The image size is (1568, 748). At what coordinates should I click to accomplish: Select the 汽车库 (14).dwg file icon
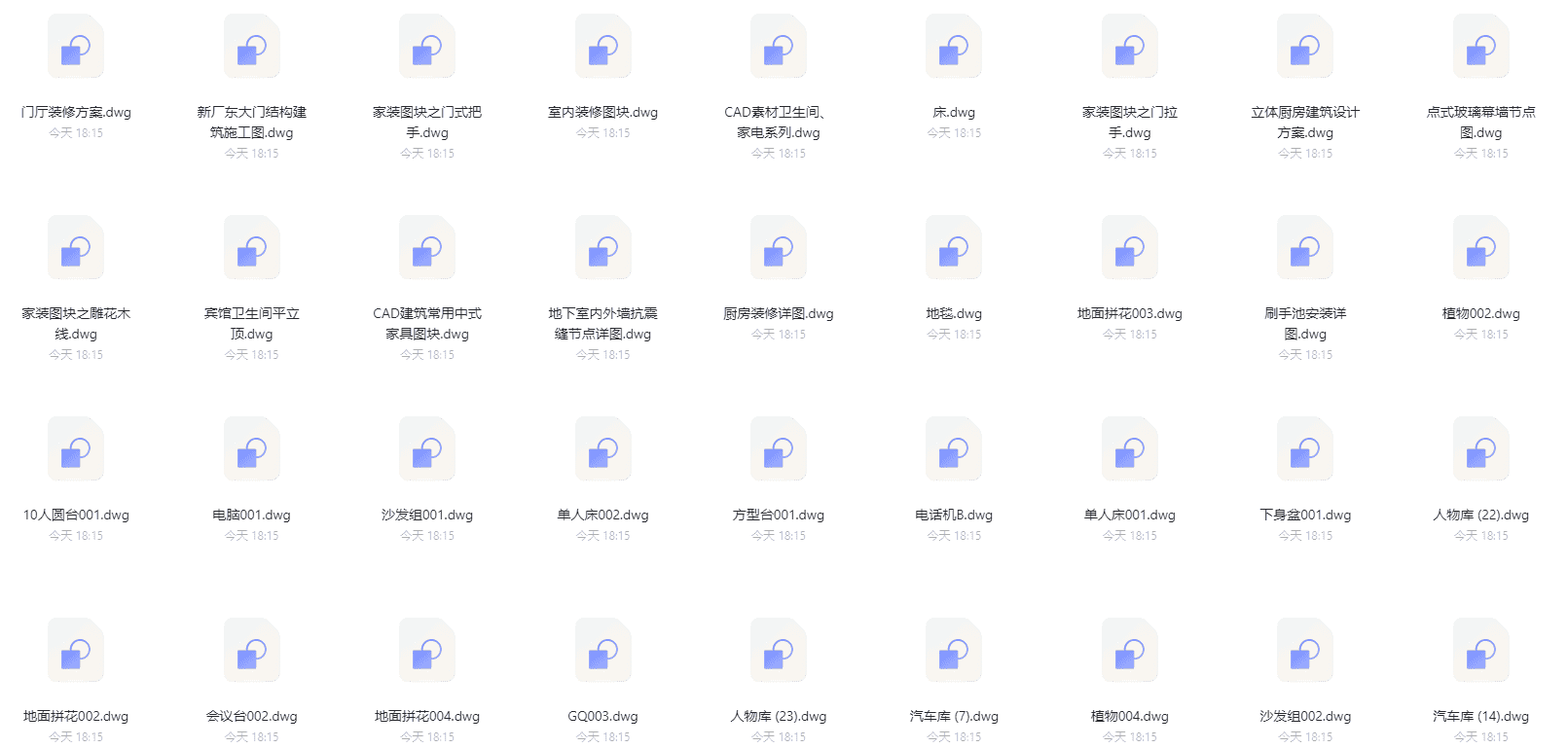(x=1481, y=651)
